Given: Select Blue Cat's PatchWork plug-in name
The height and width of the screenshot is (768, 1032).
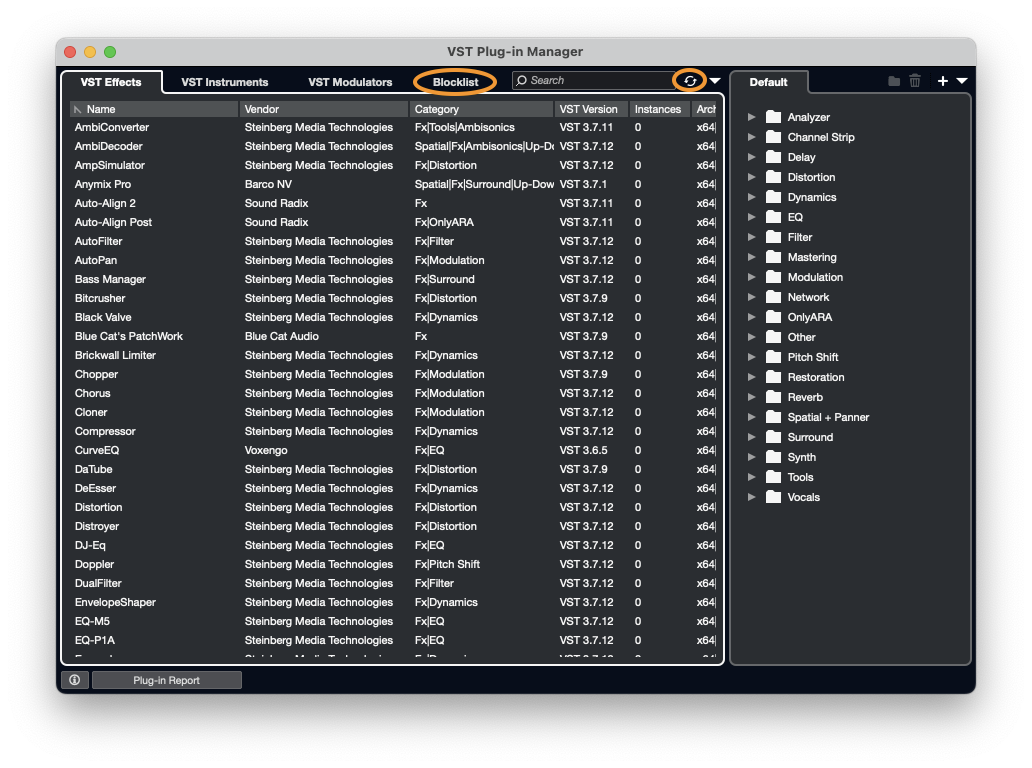Looking at the screenshot, I should (x=129, y=336).
